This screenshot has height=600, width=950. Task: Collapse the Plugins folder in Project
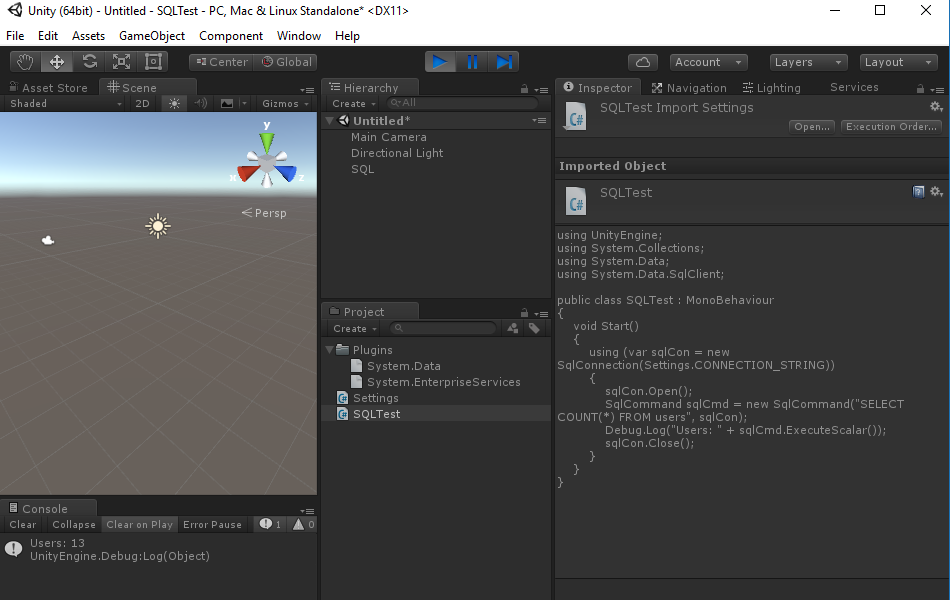330,349
